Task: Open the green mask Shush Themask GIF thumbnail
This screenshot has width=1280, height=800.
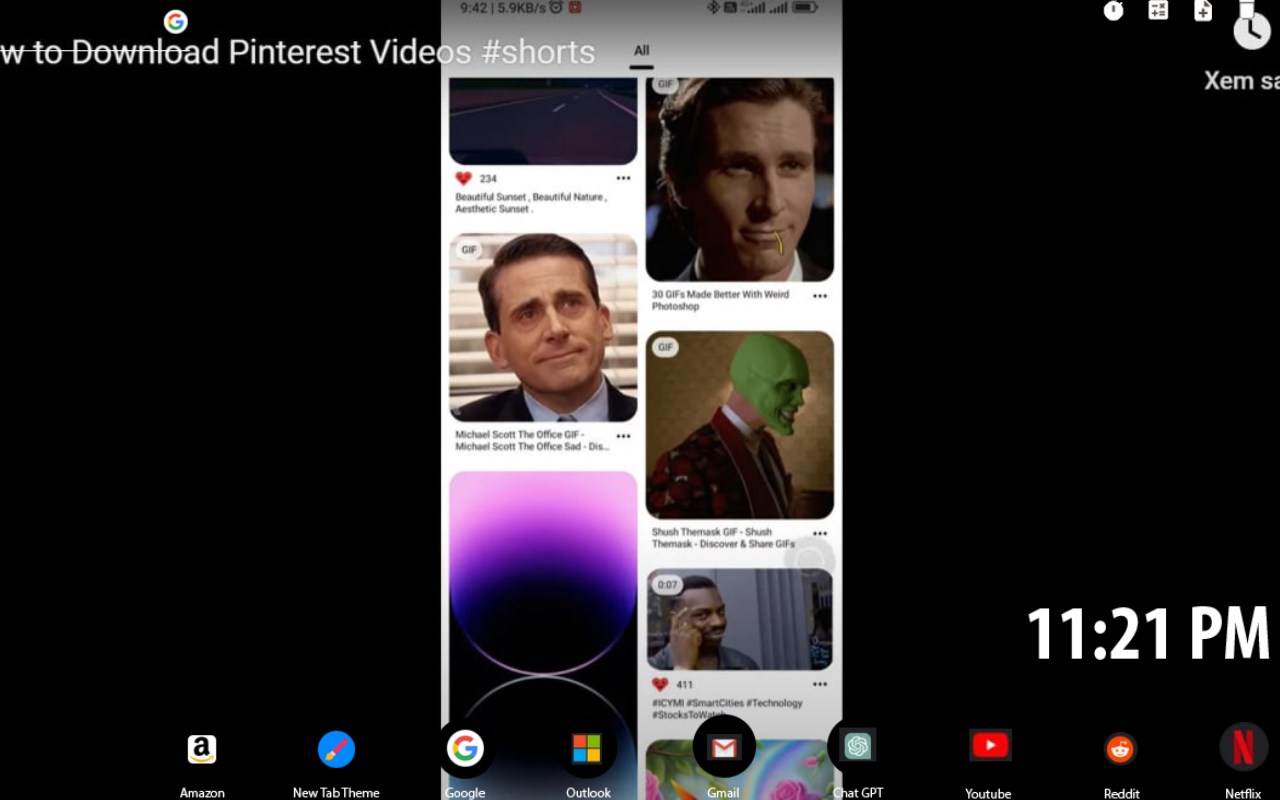Action: (x=740, y=425)
